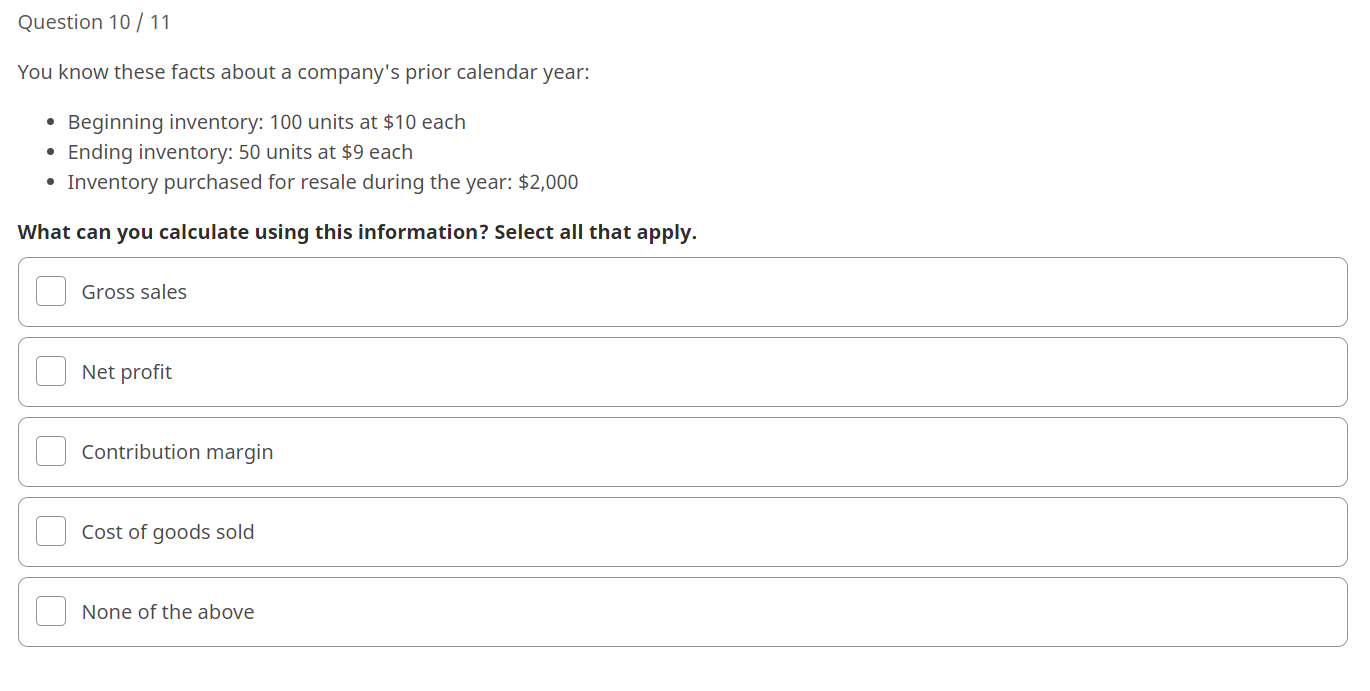Click the 'Net profit' option label
1370x691 pixels.
pyautogui.click(x=127, y=372)
